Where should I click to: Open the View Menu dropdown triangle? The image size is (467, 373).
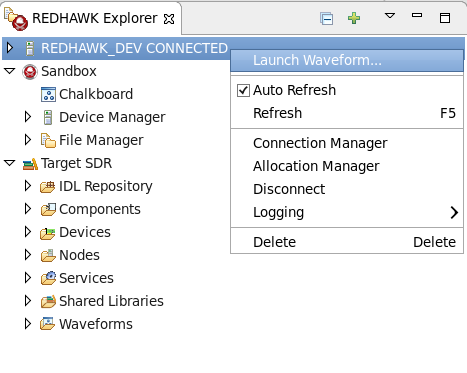[x=390, y=16]
